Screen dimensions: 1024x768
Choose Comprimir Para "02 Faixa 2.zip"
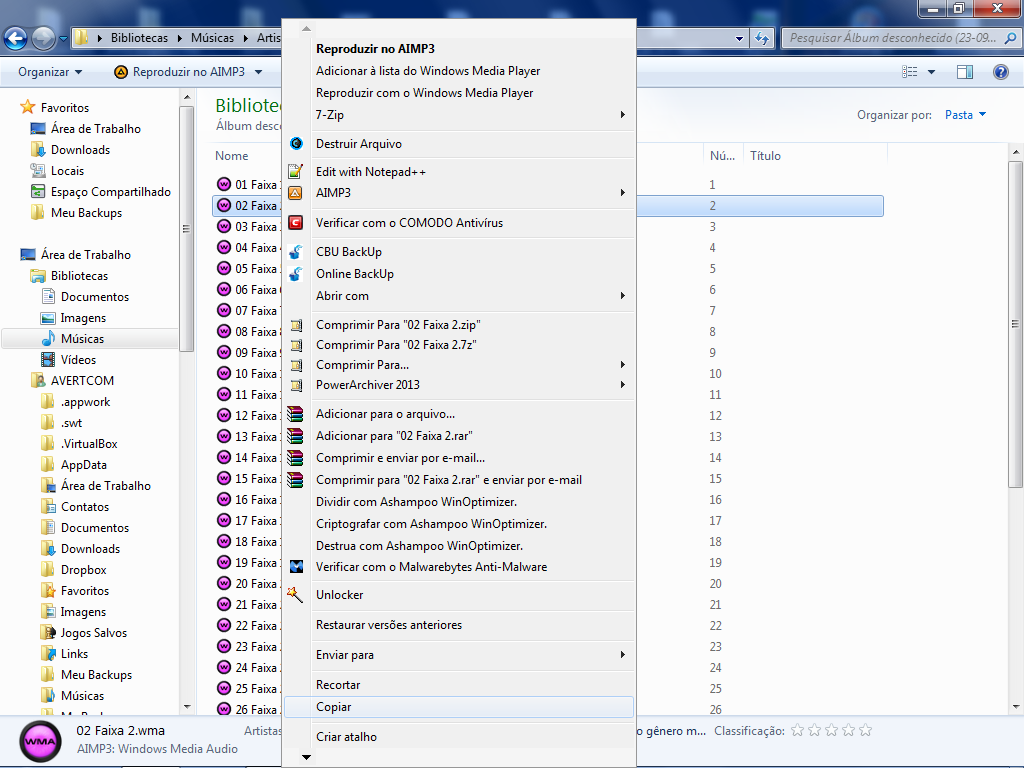click(x=458, y=325)
